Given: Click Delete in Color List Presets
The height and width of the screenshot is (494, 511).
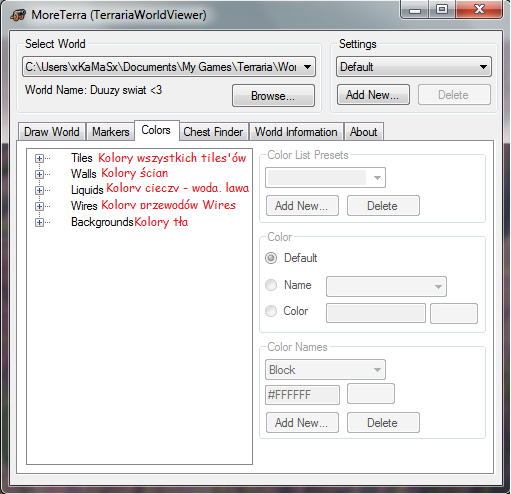Looking at the screenshot, I should pyautogui.click(x=383, y=206).
